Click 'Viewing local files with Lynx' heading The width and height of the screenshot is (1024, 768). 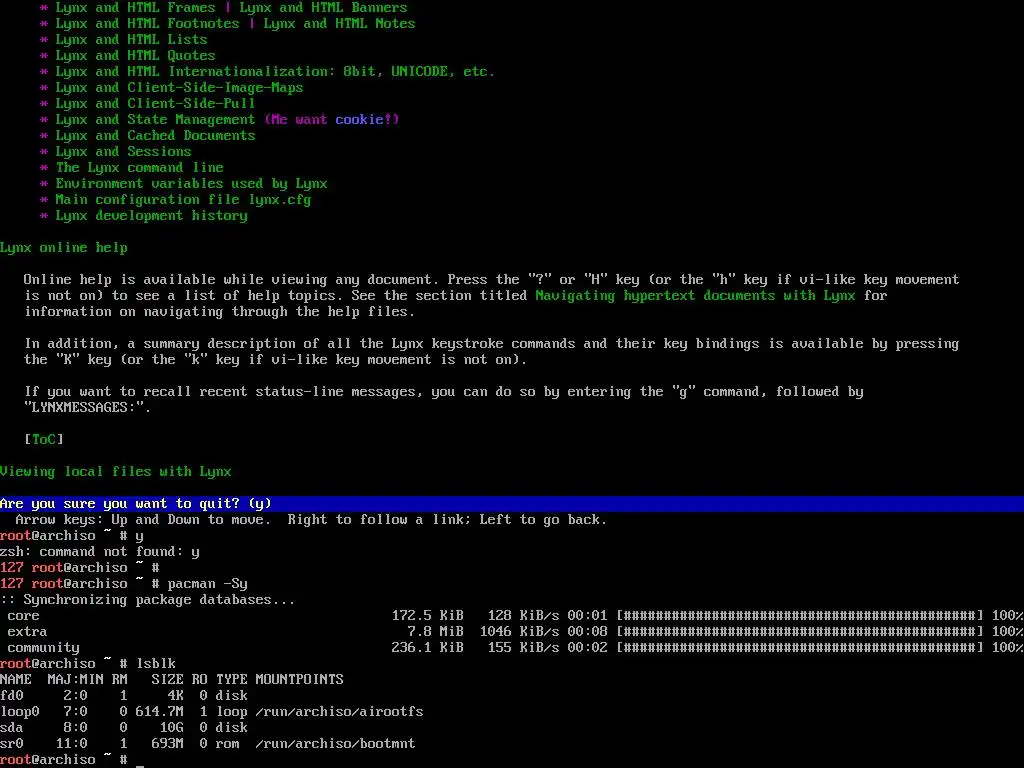[116, 472]
